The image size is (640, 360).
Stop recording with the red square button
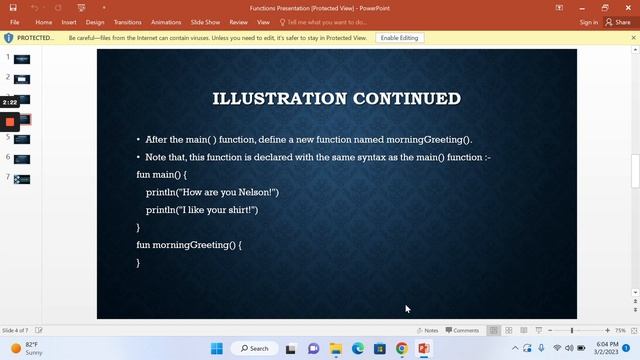point(10,122)
